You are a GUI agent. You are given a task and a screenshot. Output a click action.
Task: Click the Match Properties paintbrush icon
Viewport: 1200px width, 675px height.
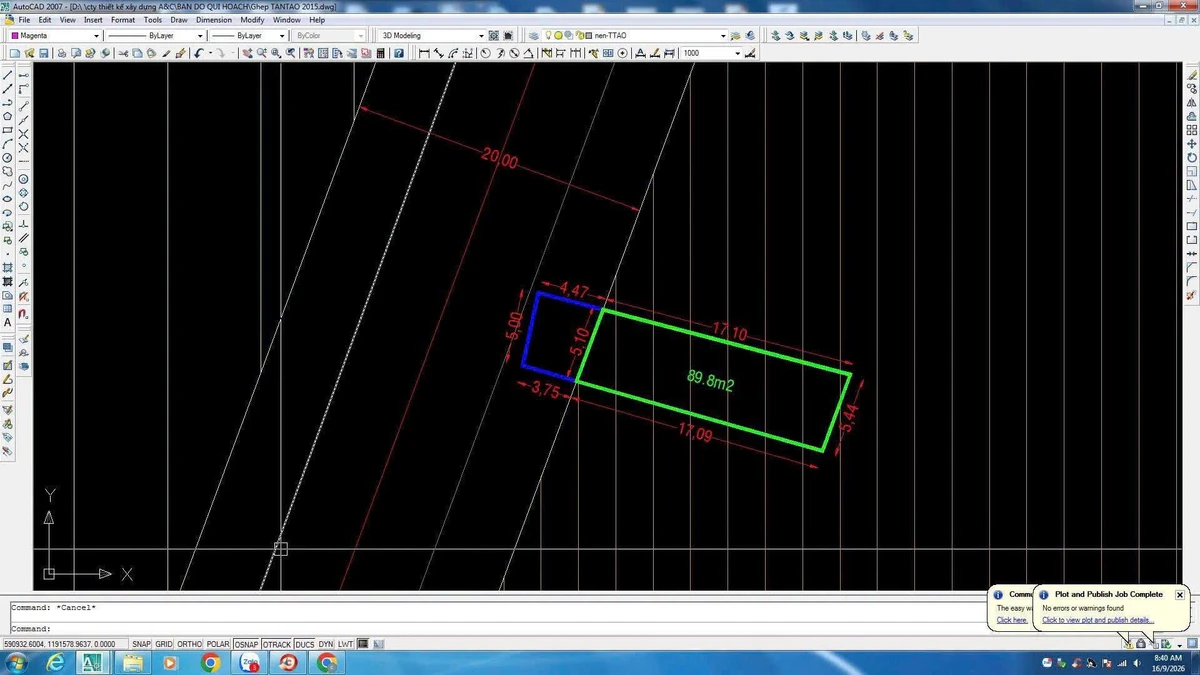166,53
